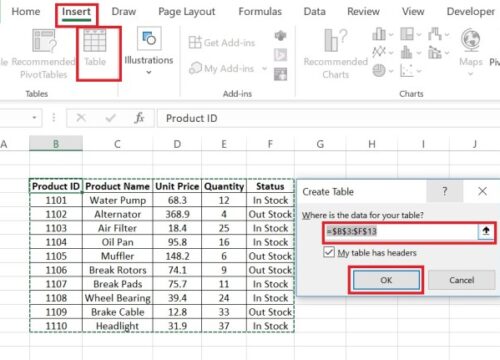Click the table range input field
Viewport: 500px width, 360px height.
[401, 231]
